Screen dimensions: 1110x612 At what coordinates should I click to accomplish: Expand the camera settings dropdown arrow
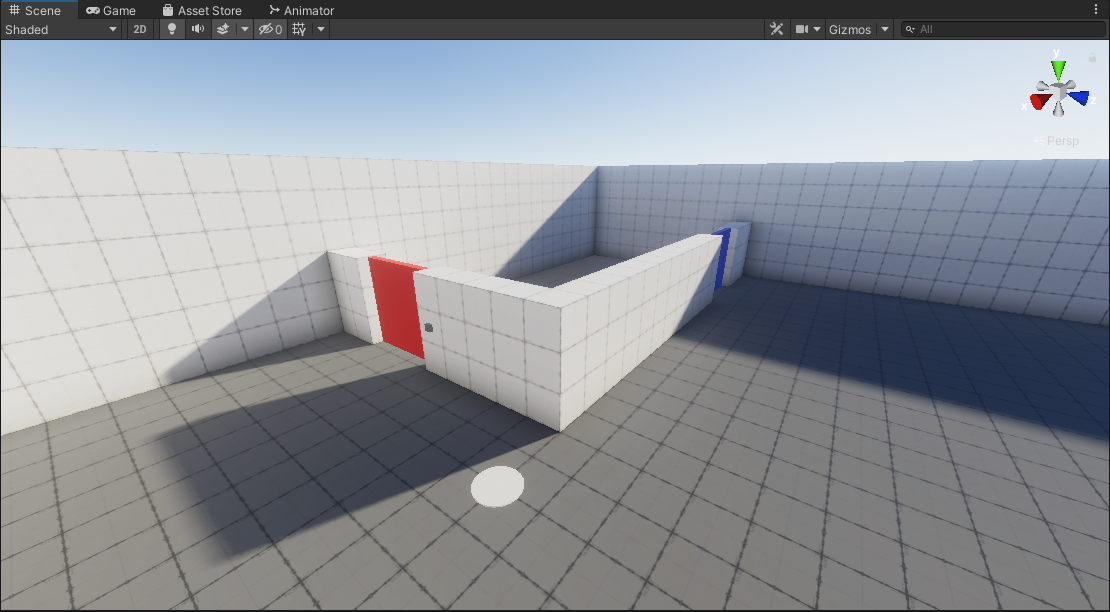(x=817, y=29)
